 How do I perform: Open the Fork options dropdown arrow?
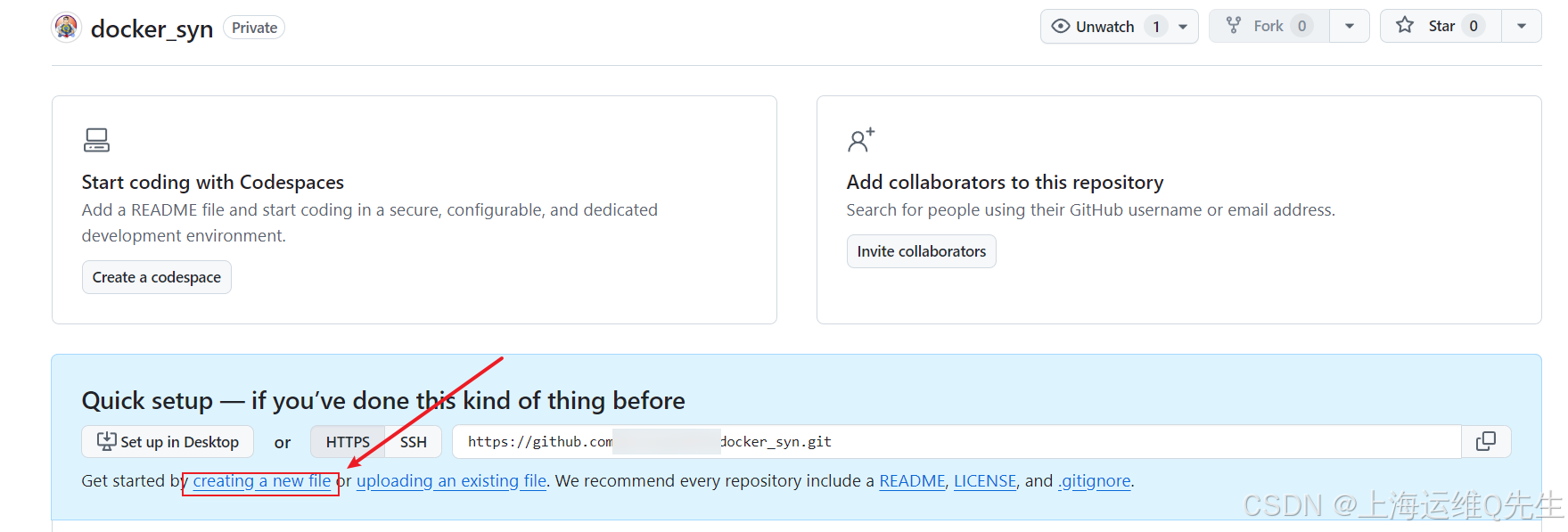[x=1350, y=26]
